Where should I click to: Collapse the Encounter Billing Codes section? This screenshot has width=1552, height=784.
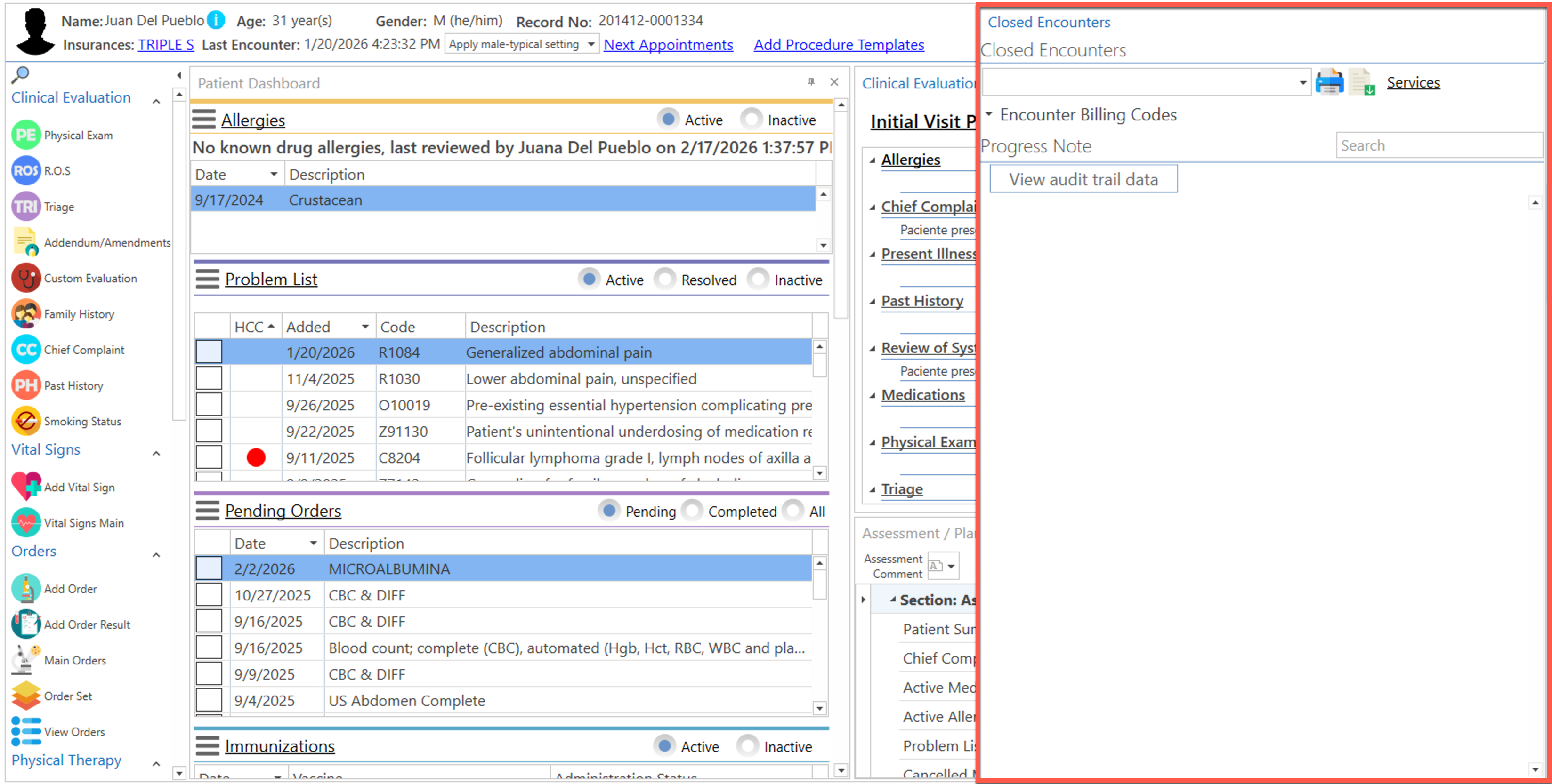pos(989,114)
